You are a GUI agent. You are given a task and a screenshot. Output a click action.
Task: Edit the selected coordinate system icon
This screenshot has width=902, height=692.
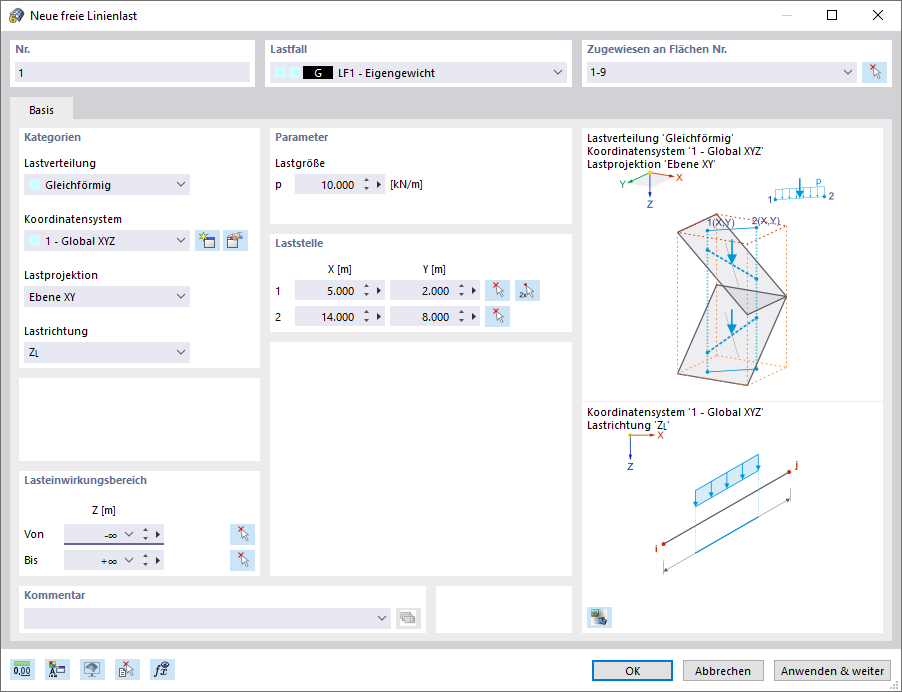235,240
